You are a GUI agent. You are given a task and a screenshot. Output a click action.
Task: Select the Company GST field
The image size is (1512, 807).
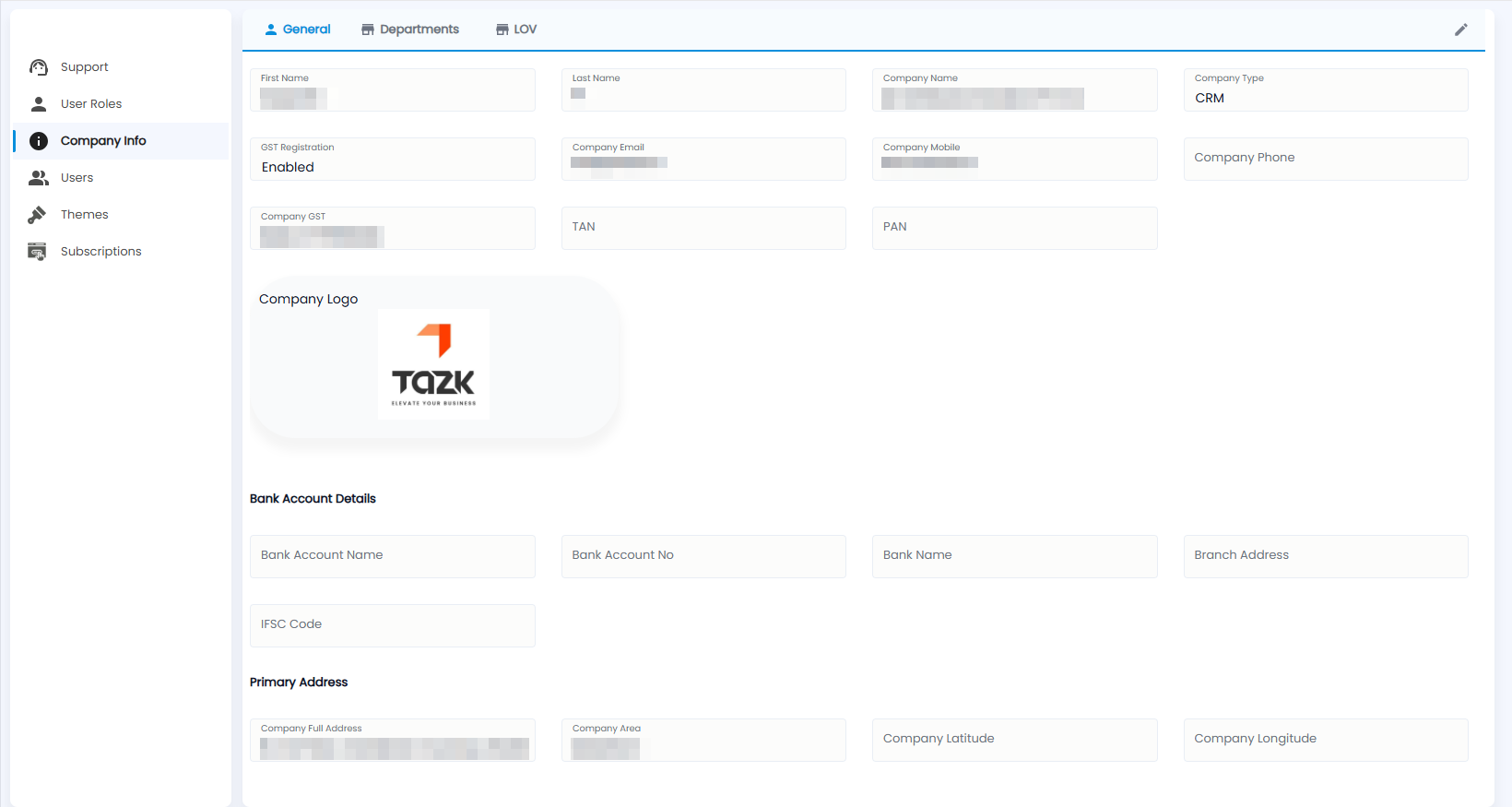(393, 228)
